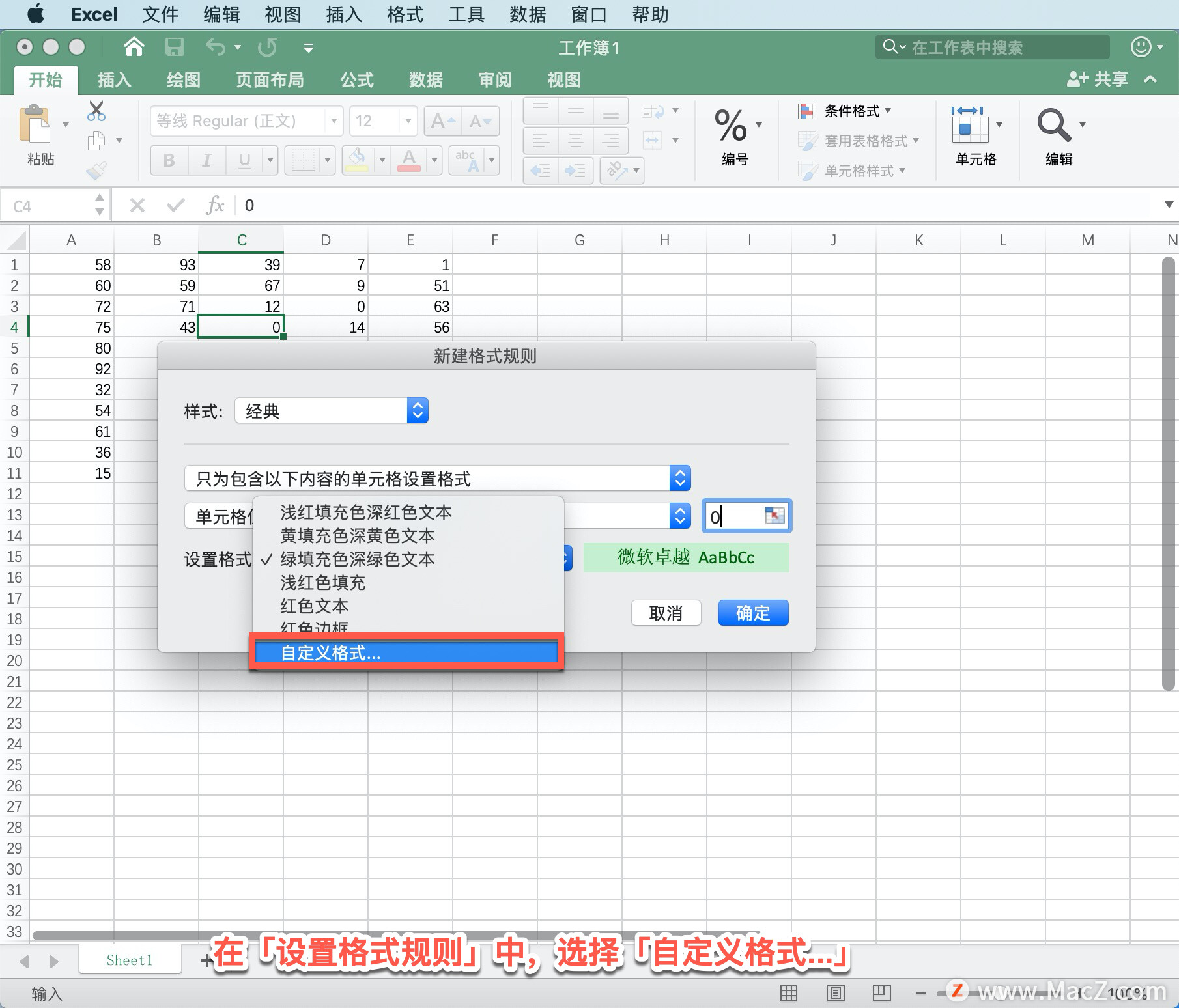Choose 浅红色填充 option
This screenshot has height=1008, width=1179.
(323, 582)
